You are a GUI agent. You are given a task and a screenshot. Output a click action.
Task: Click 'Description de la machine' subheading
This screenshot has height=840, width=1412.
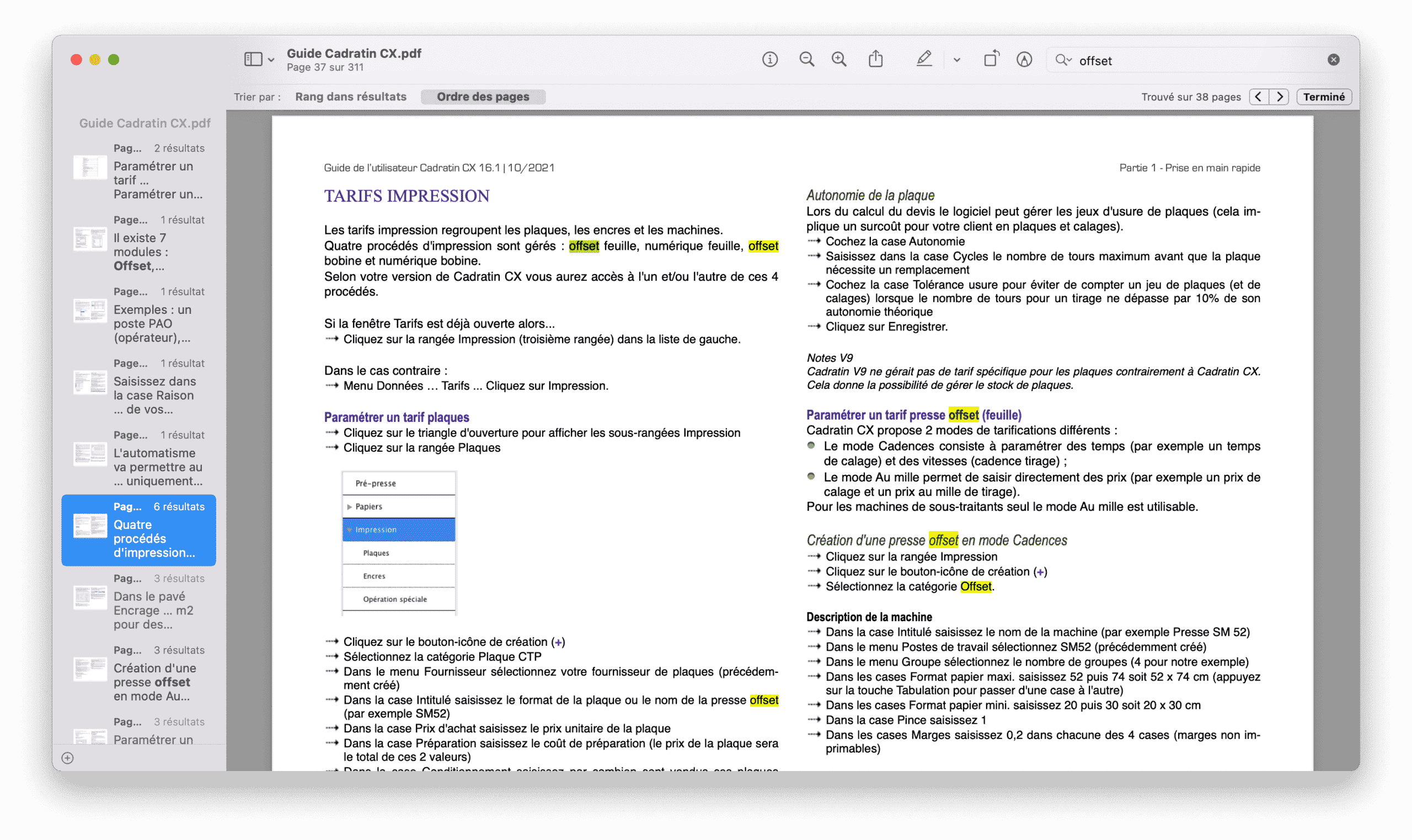tap(869, 617)
